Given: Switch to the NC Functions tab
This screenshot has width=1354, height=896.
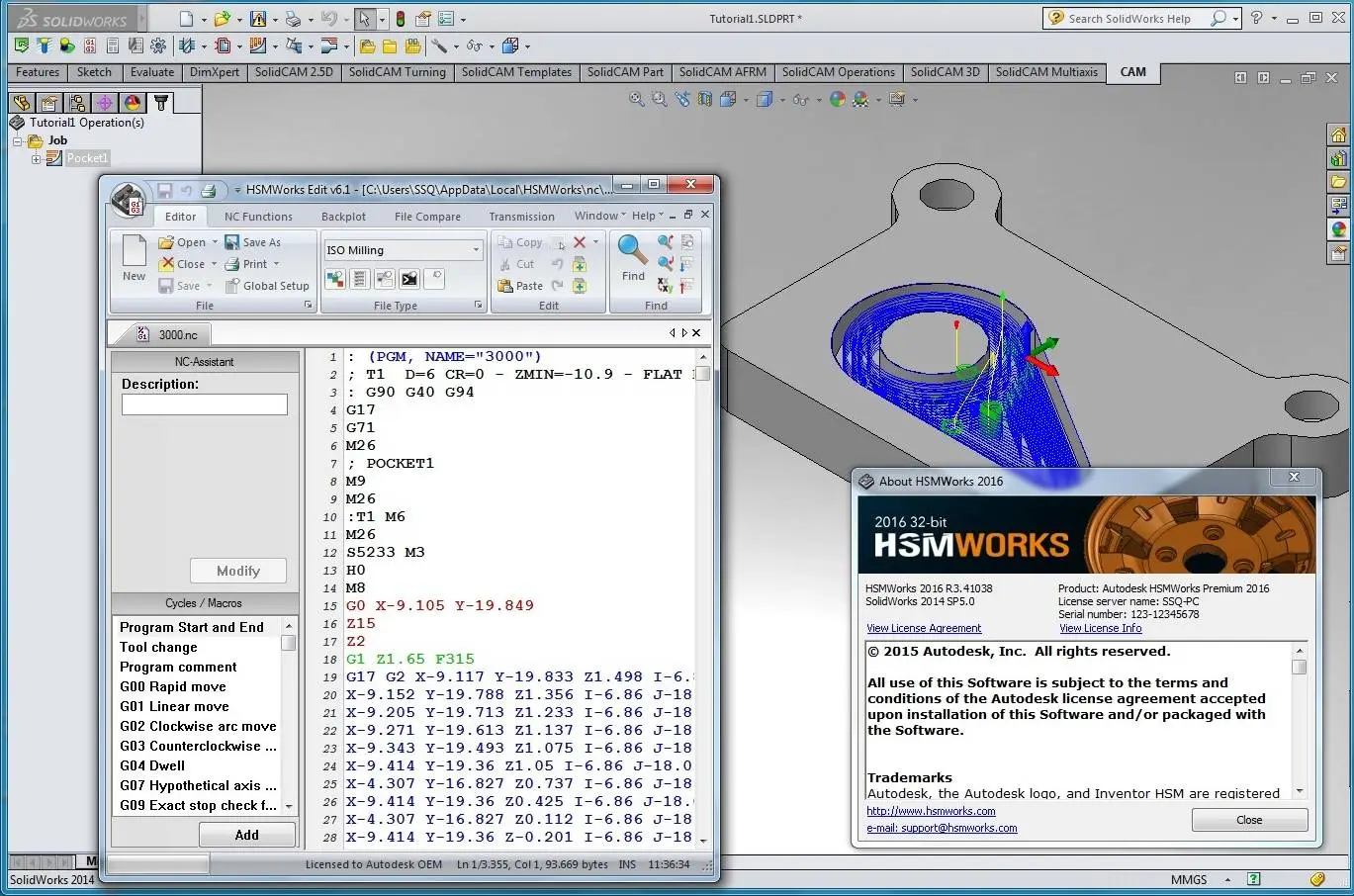Looking at the screenshot, I should pyautogui.click(x=258, y=217).
